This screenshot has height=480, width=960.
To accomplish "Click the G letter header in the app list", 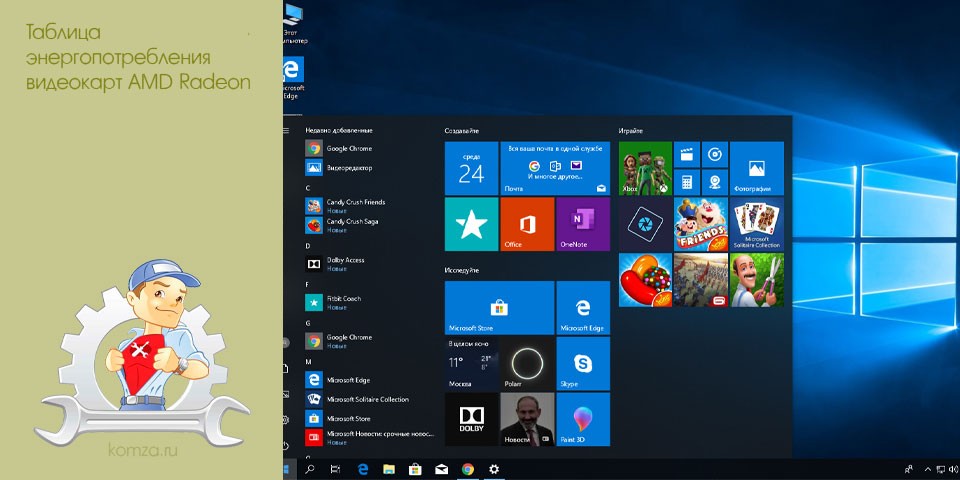I will tap(308, 323).
